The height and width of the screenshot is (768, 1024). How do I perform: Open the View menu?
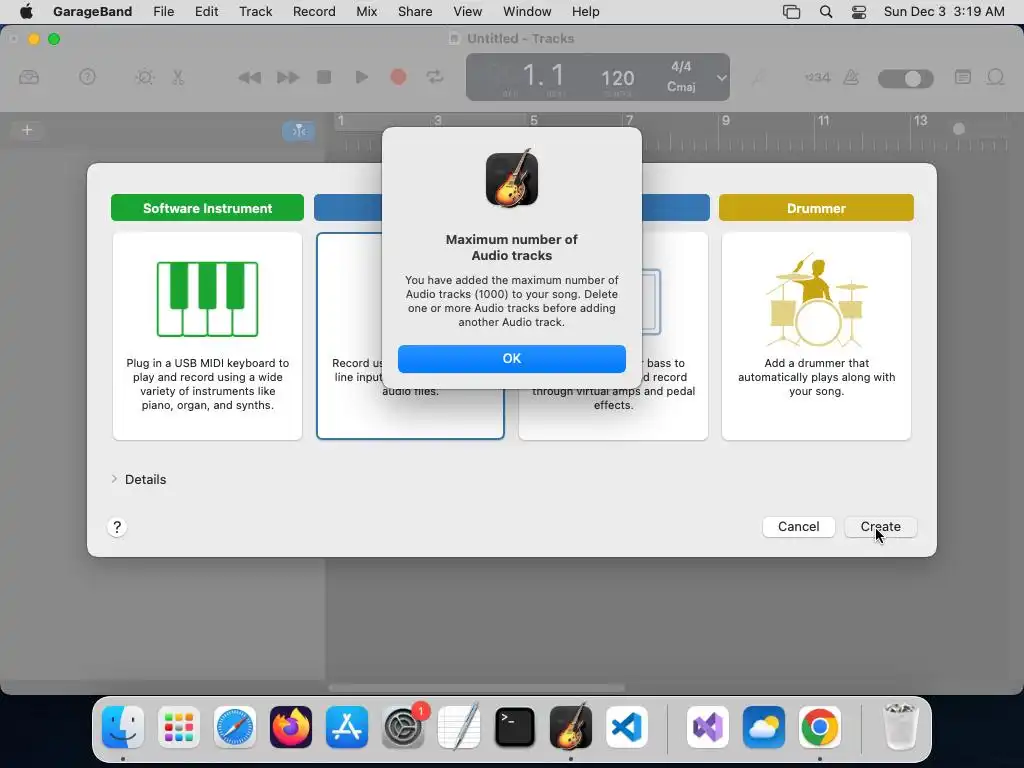click(x=468, y=11)
